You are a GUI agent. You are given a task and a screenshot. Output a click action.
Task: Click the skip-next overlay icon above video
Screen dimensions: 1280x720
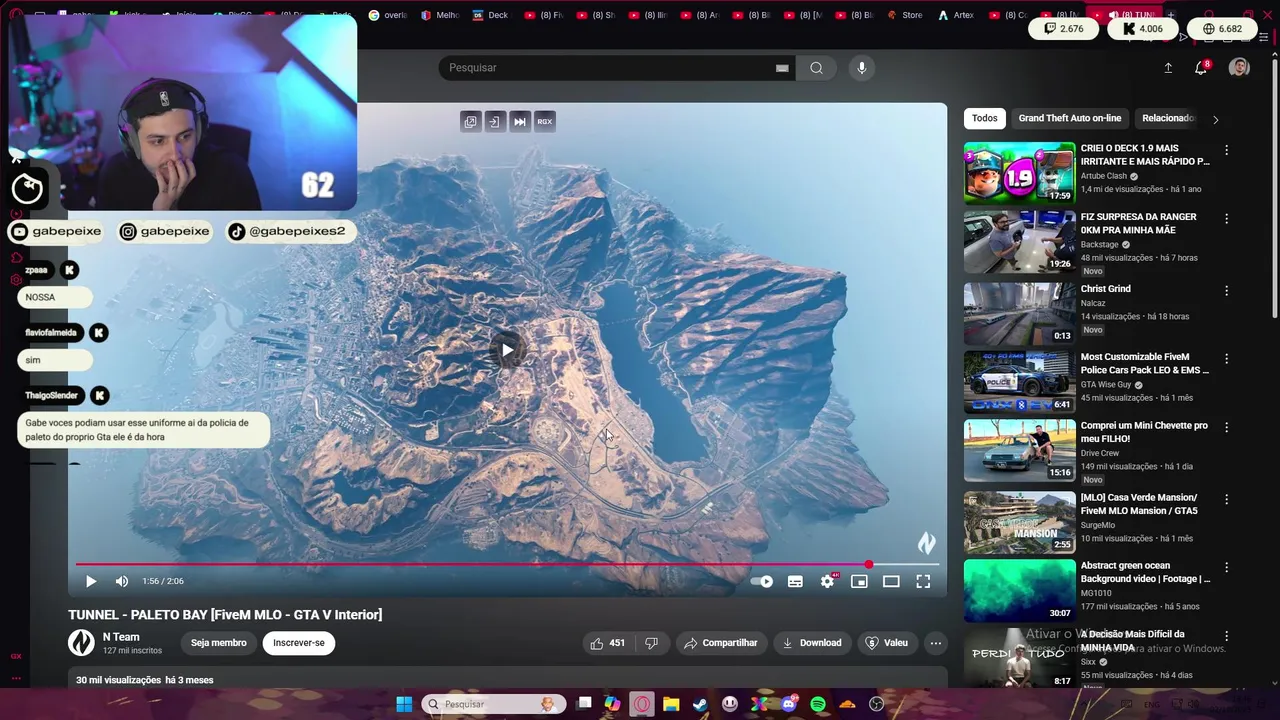(x=519, y=121)
